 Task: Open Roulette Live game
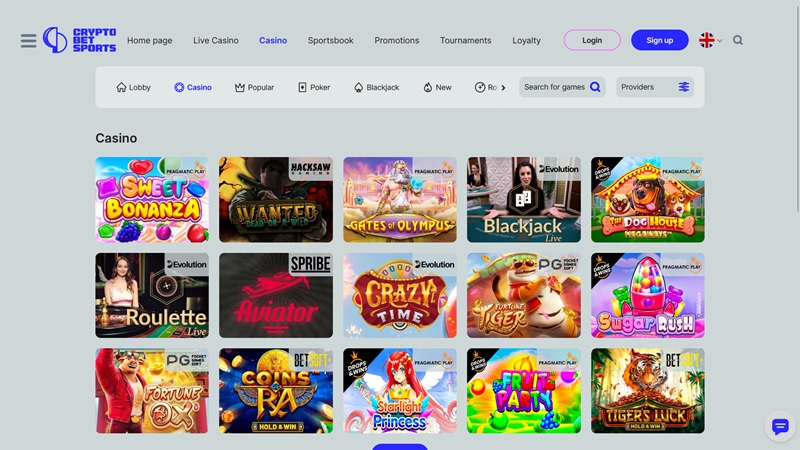(152, 295)
